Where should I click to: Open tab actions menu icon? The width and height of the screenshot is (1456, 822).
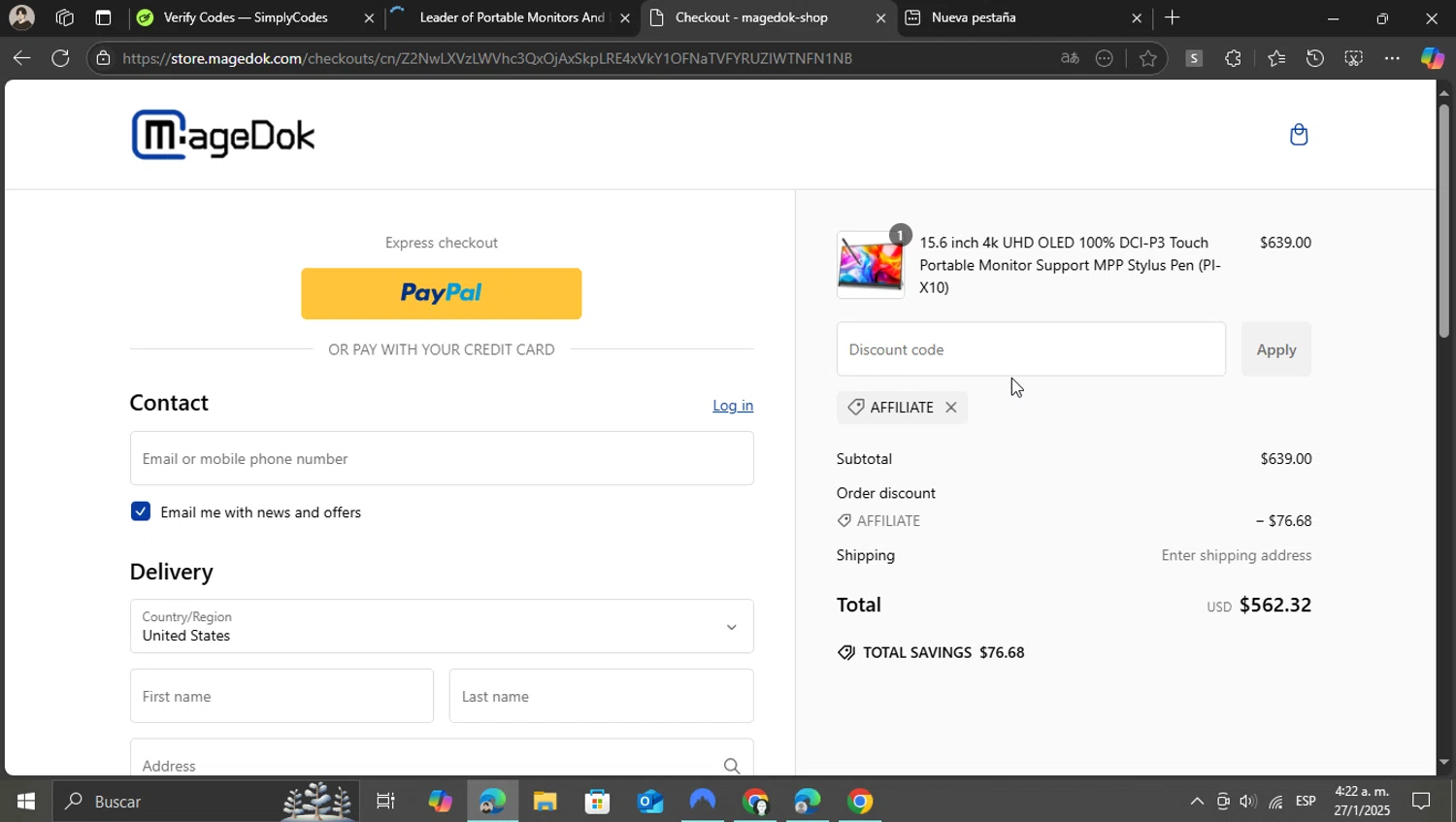coord(103,17)
